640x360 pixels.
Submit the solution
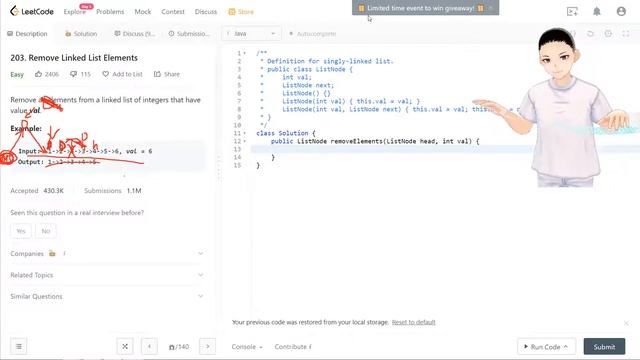pyautogui.click(x=604, y=347)
